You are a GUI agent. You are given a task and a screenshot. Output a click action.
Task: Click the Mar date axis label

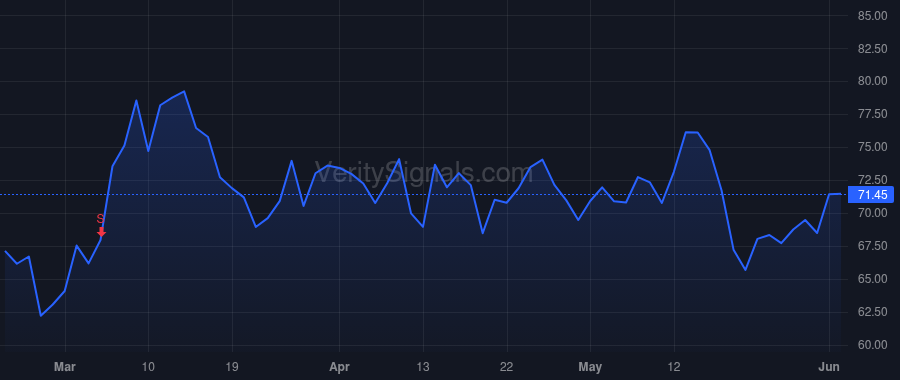coord(65,367)
